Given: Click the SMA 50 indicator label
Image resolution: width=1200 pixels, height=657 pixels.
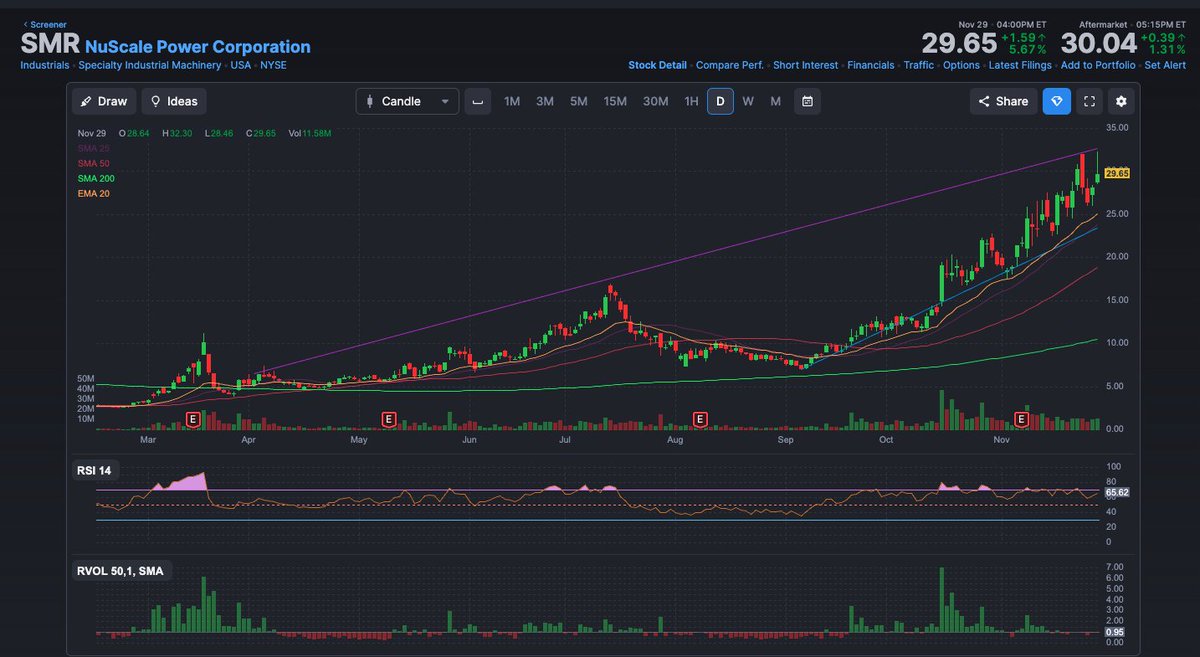Looking at the screenshot, I should [93, 163].
